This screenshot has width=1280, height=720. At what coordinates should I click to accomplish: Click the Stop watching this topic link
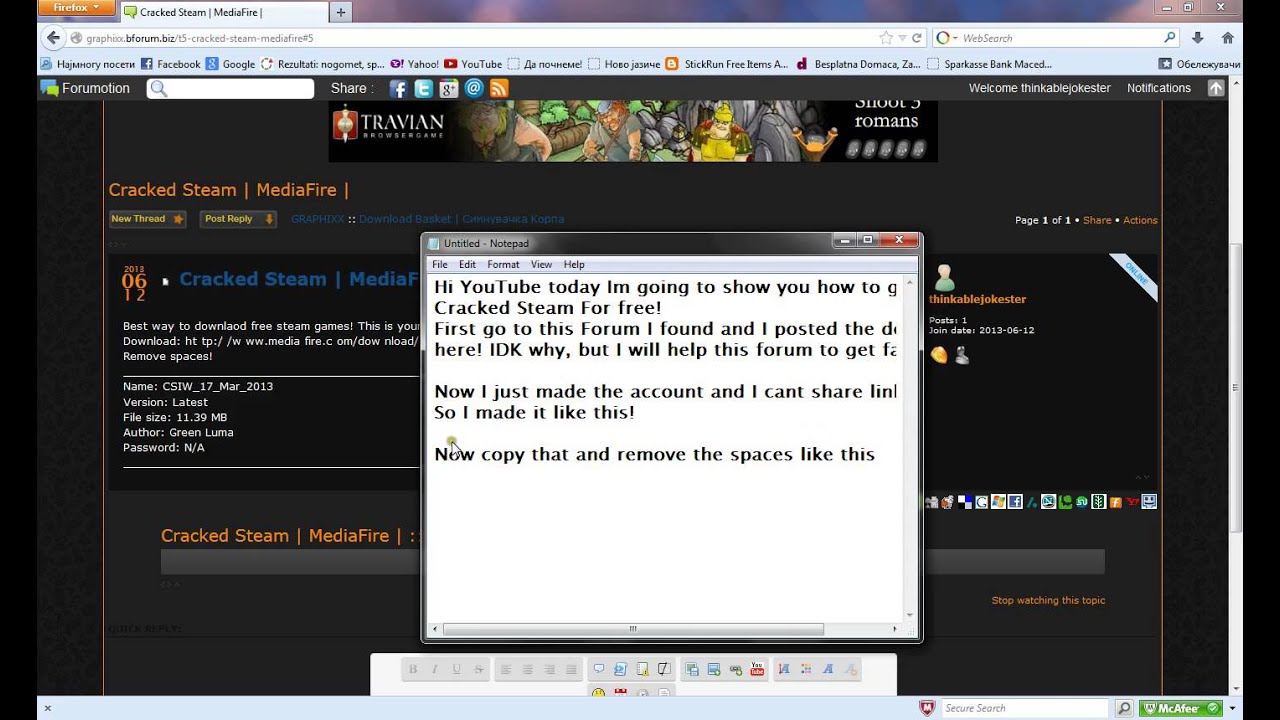[1048, 600]
